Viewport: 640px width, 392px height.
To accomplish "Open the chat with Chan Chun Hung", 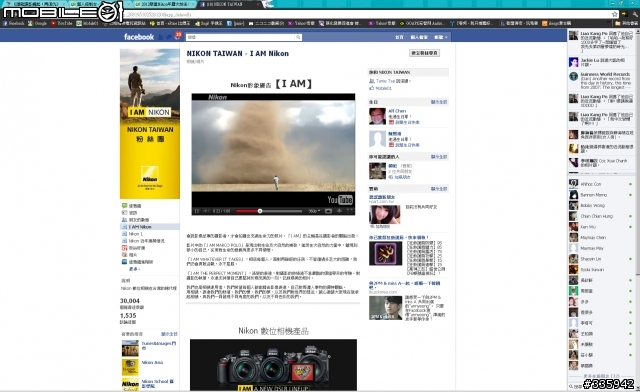I will coord(600,216).
